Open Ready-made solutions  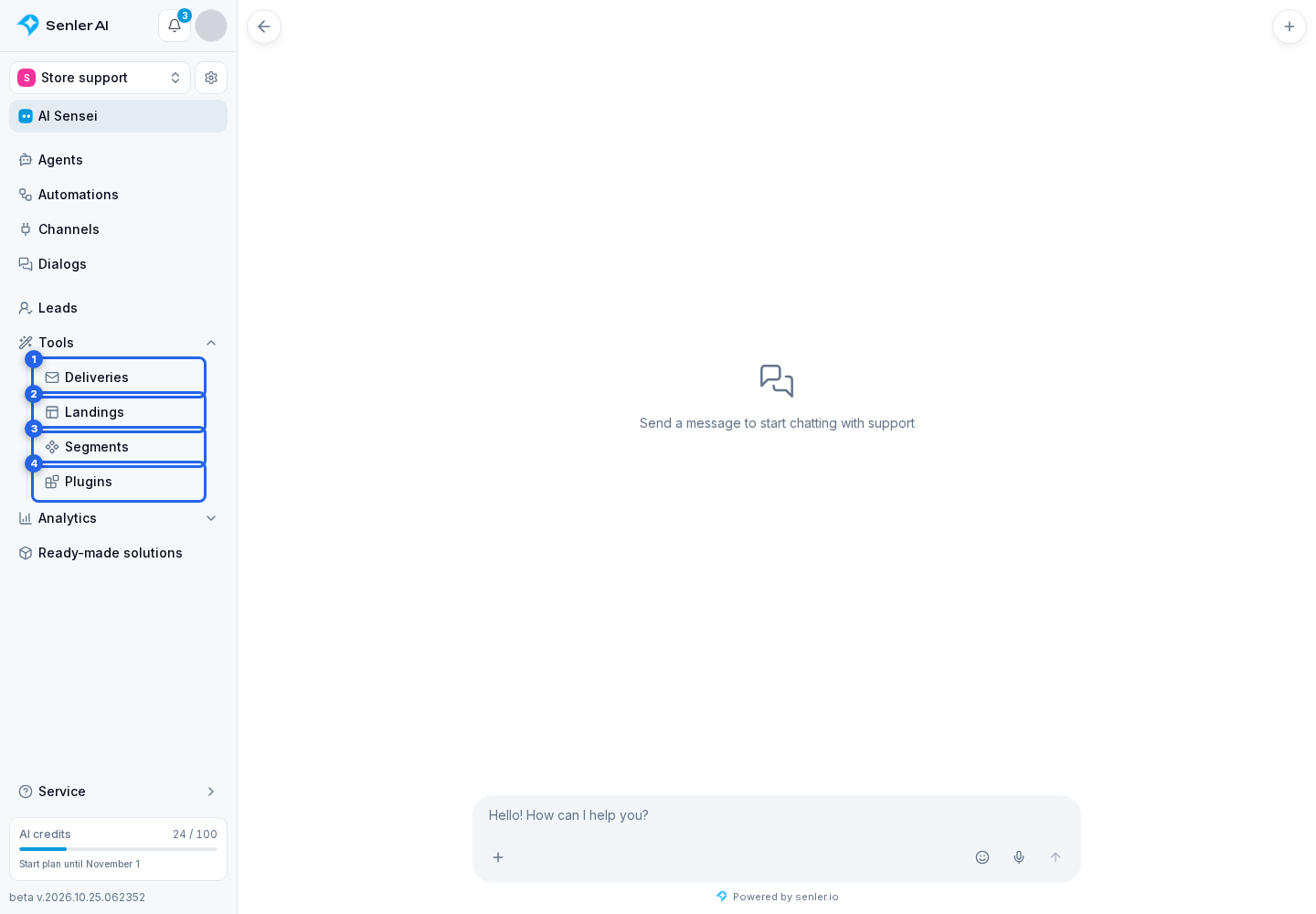pos(119,553)
